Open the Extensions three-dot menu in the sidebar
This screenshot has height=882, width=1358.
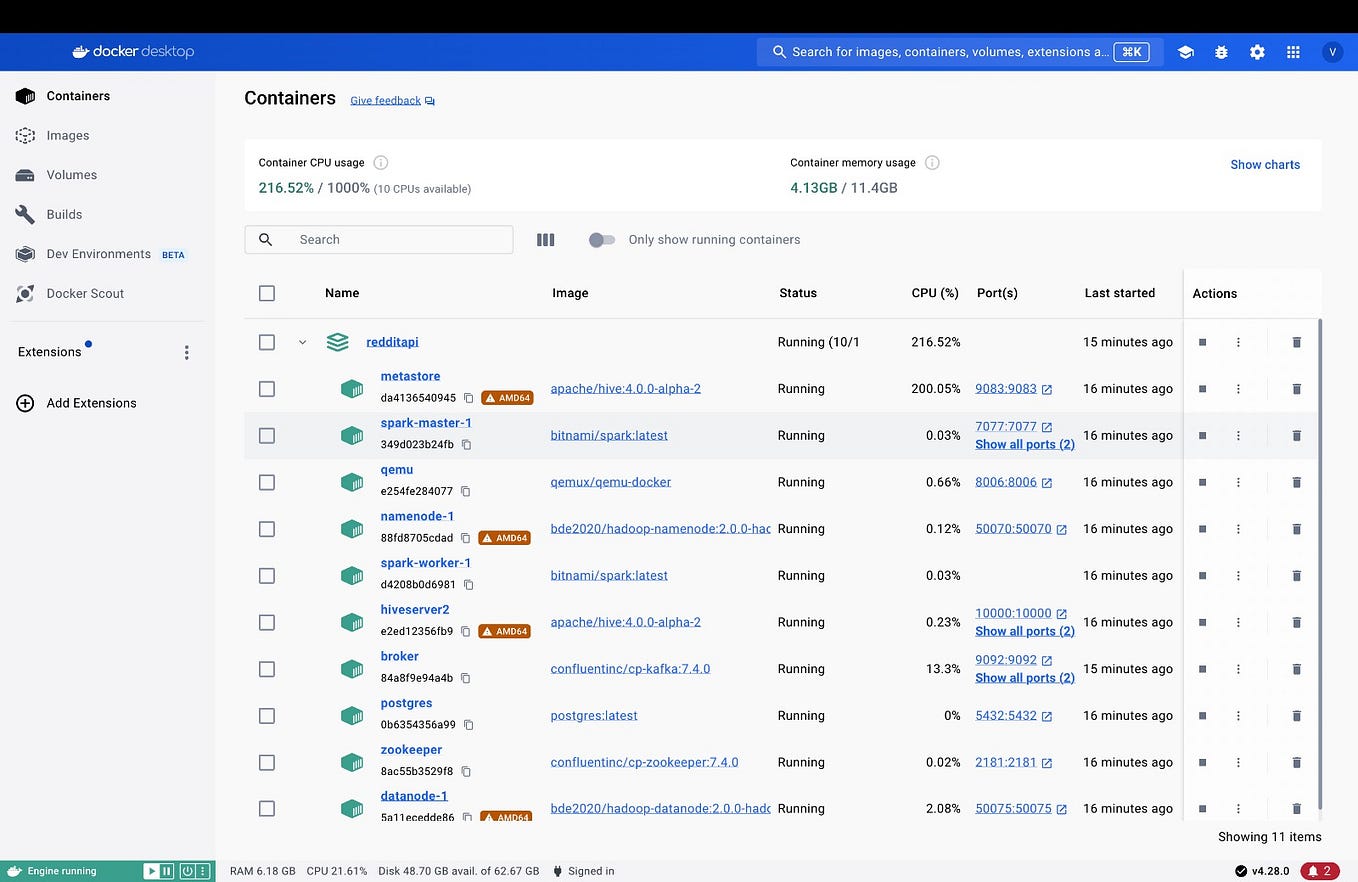pos(186,352)
